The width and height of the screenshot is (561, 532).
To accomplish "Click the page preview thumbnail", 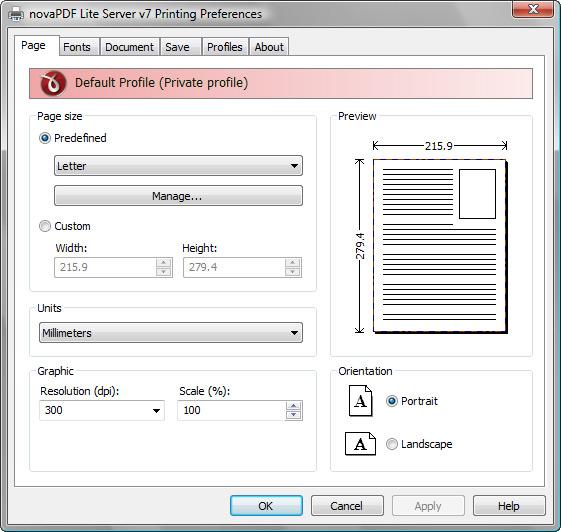I will [x=440, y=246].
